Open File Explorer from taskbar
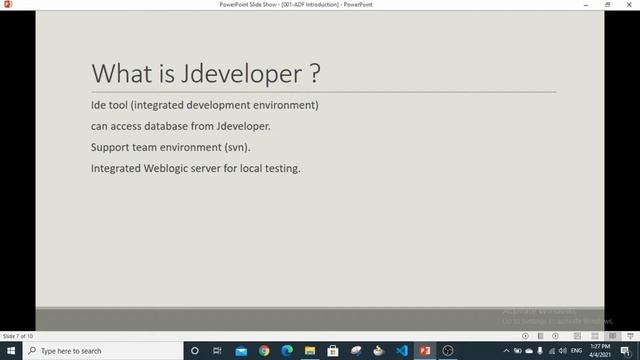 pos(310,351)
